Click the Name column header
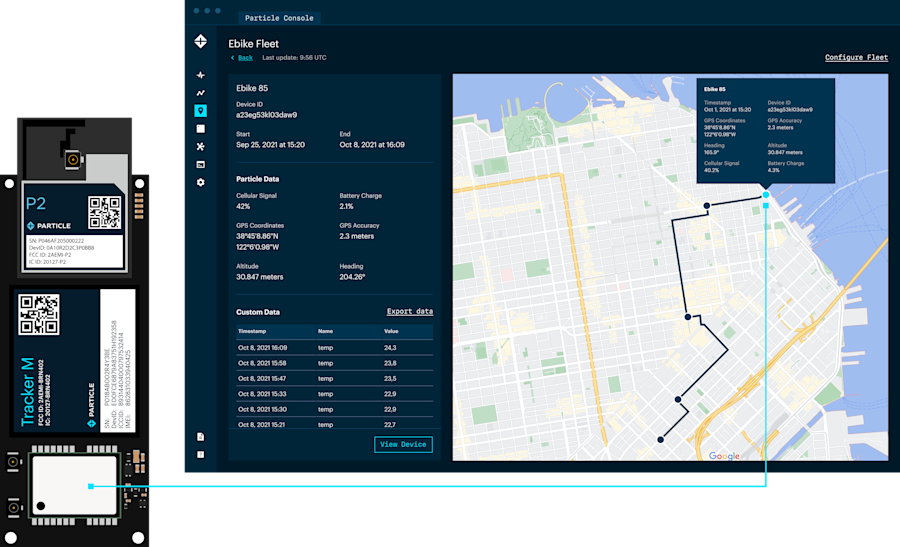The height and width of the screenshot is (547, 900). 325,331
